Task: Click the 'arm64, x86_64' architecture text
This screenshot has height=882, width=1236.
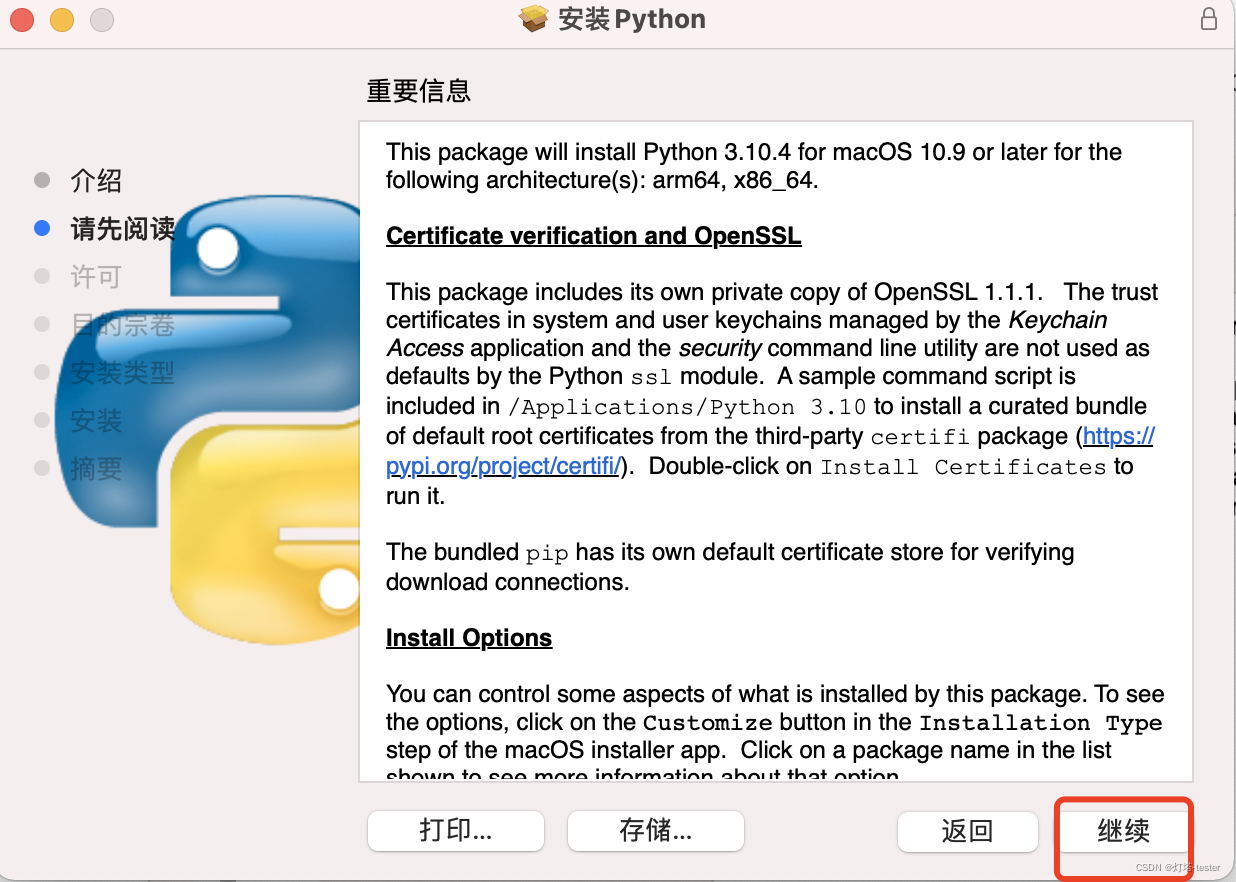Action: point(733,181)
